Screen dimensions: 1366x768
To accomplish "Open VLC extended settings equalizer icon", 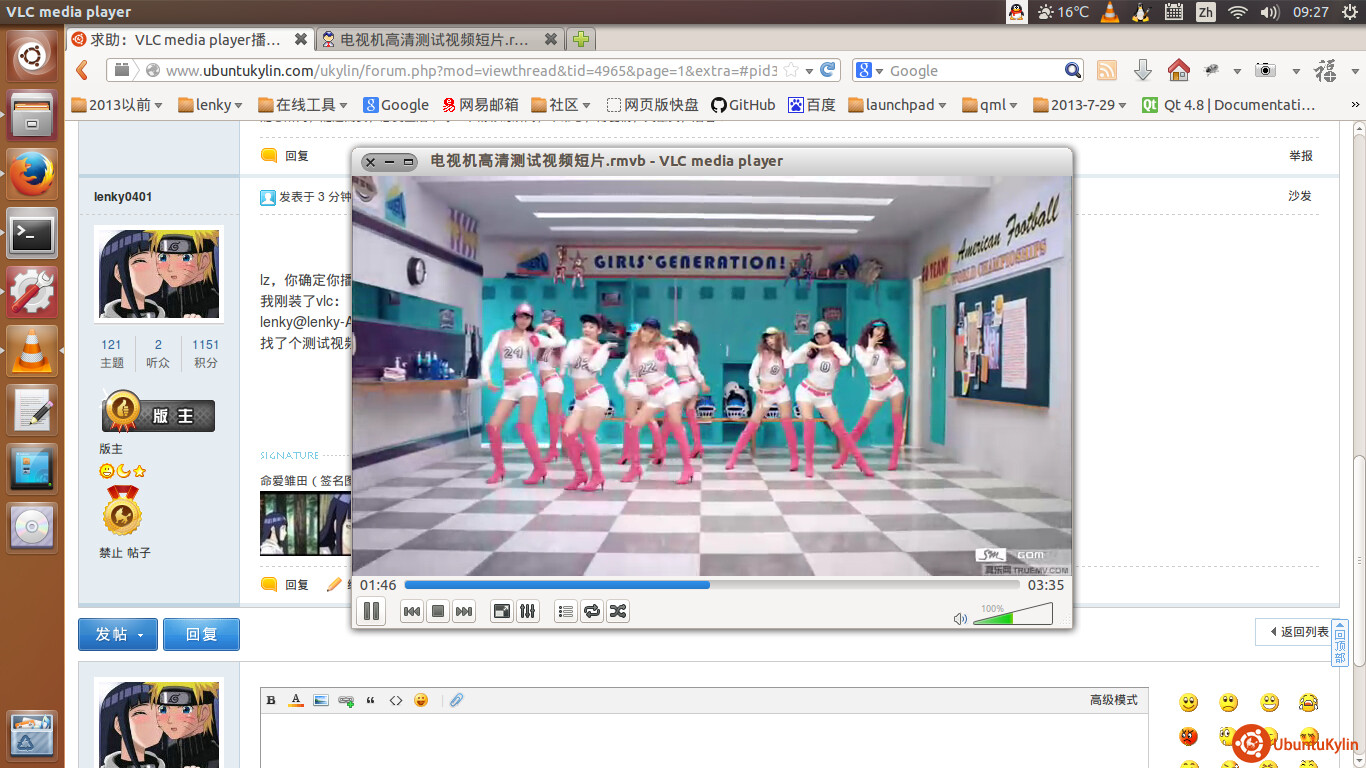I will click(x=528, y=611).
